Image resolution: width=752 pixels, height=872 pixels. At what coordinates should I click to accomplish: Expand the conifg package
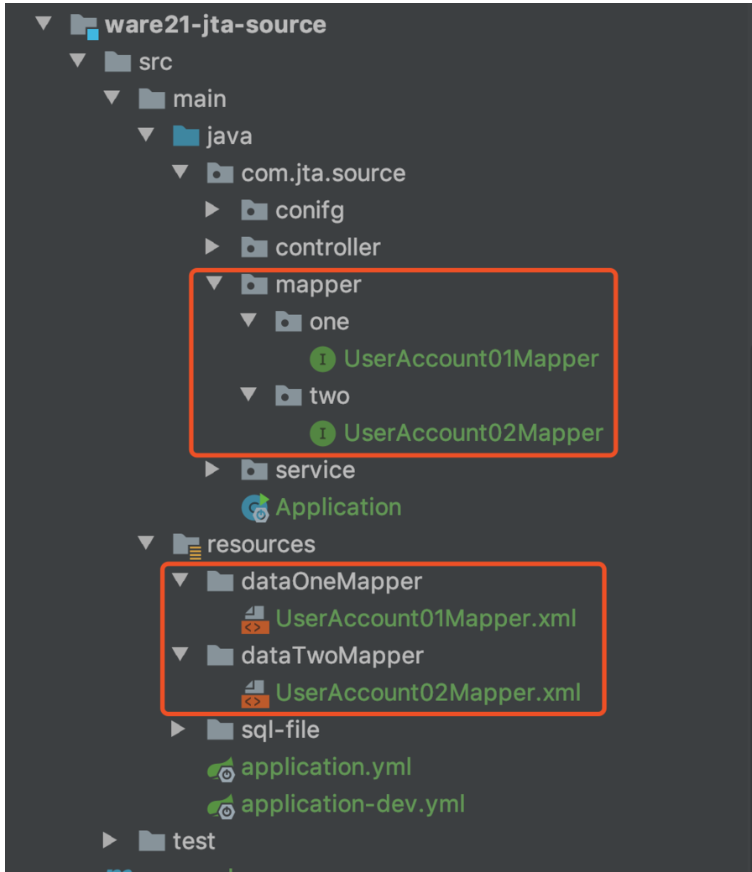213,210
